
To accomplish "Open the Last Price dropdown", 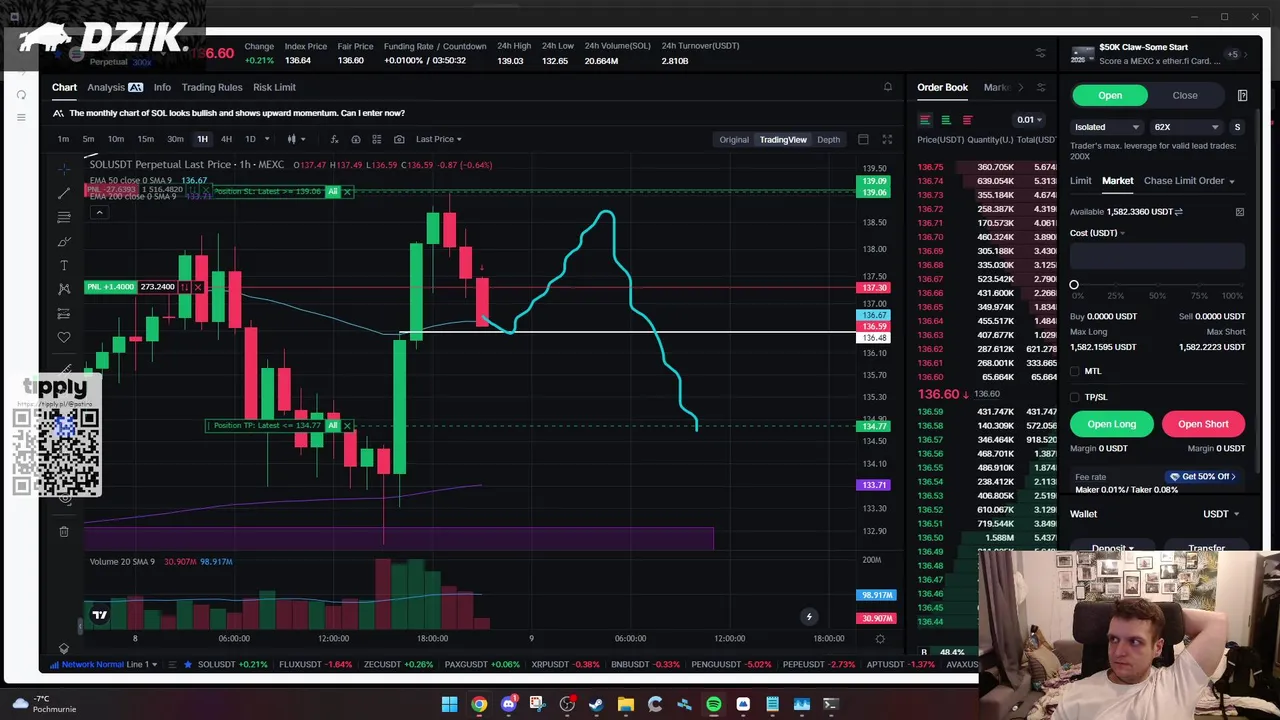I will click(x=439, y=139).
